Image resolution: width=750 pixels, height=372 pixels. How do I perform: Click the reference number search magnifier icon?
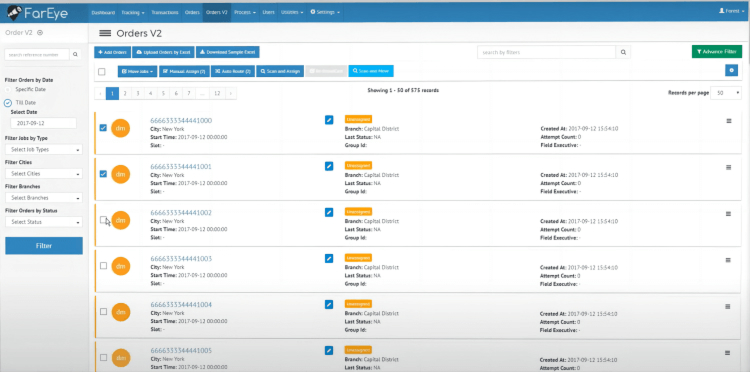[76, 55]
